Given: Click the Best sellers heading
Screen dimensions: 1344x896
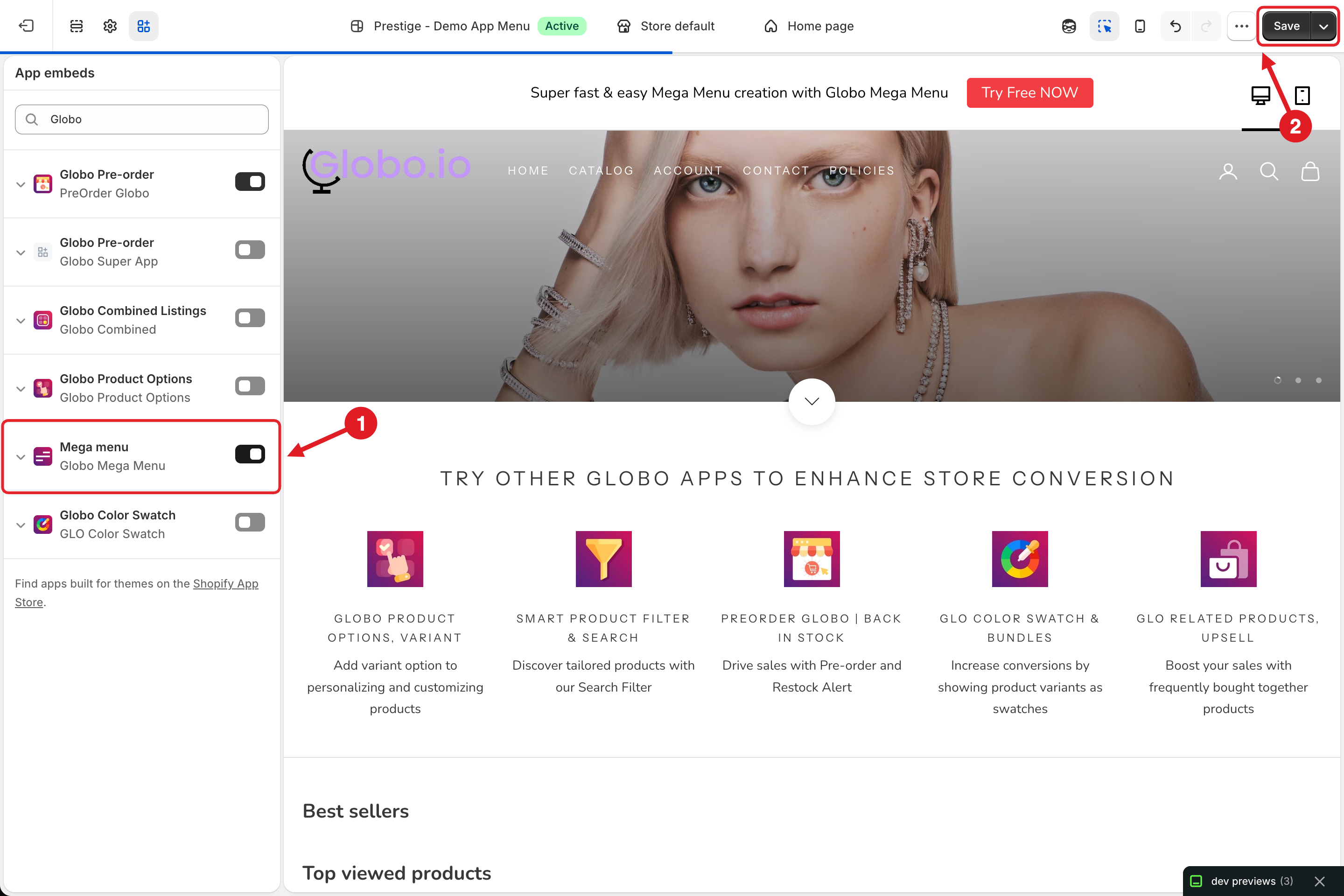Looking at the screenshot, I should [x=356, y=811].
